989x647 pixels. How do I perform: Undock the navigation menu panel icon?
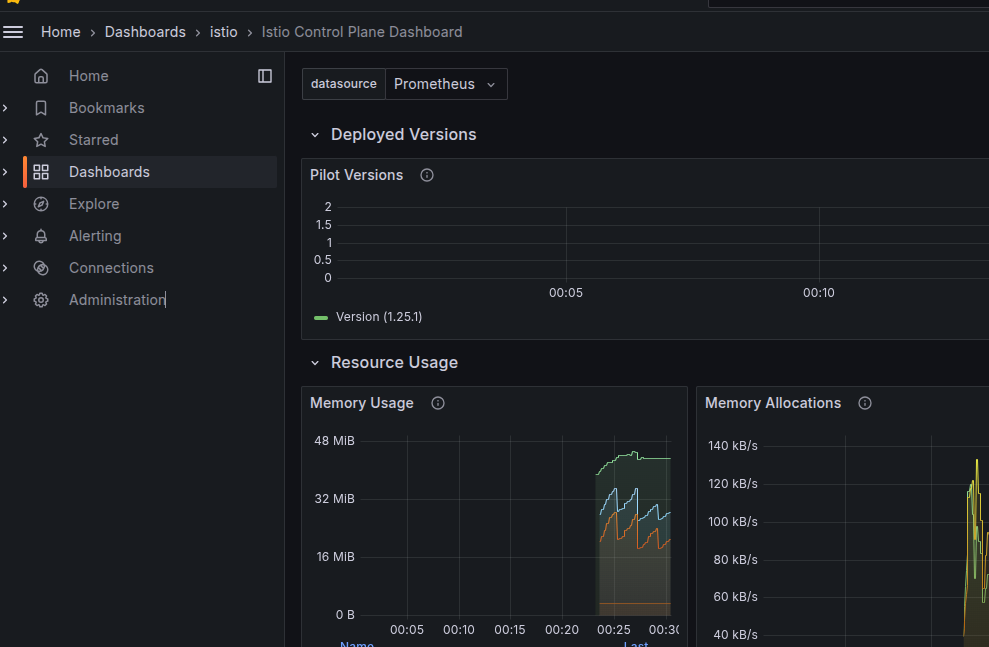(265, 76)
